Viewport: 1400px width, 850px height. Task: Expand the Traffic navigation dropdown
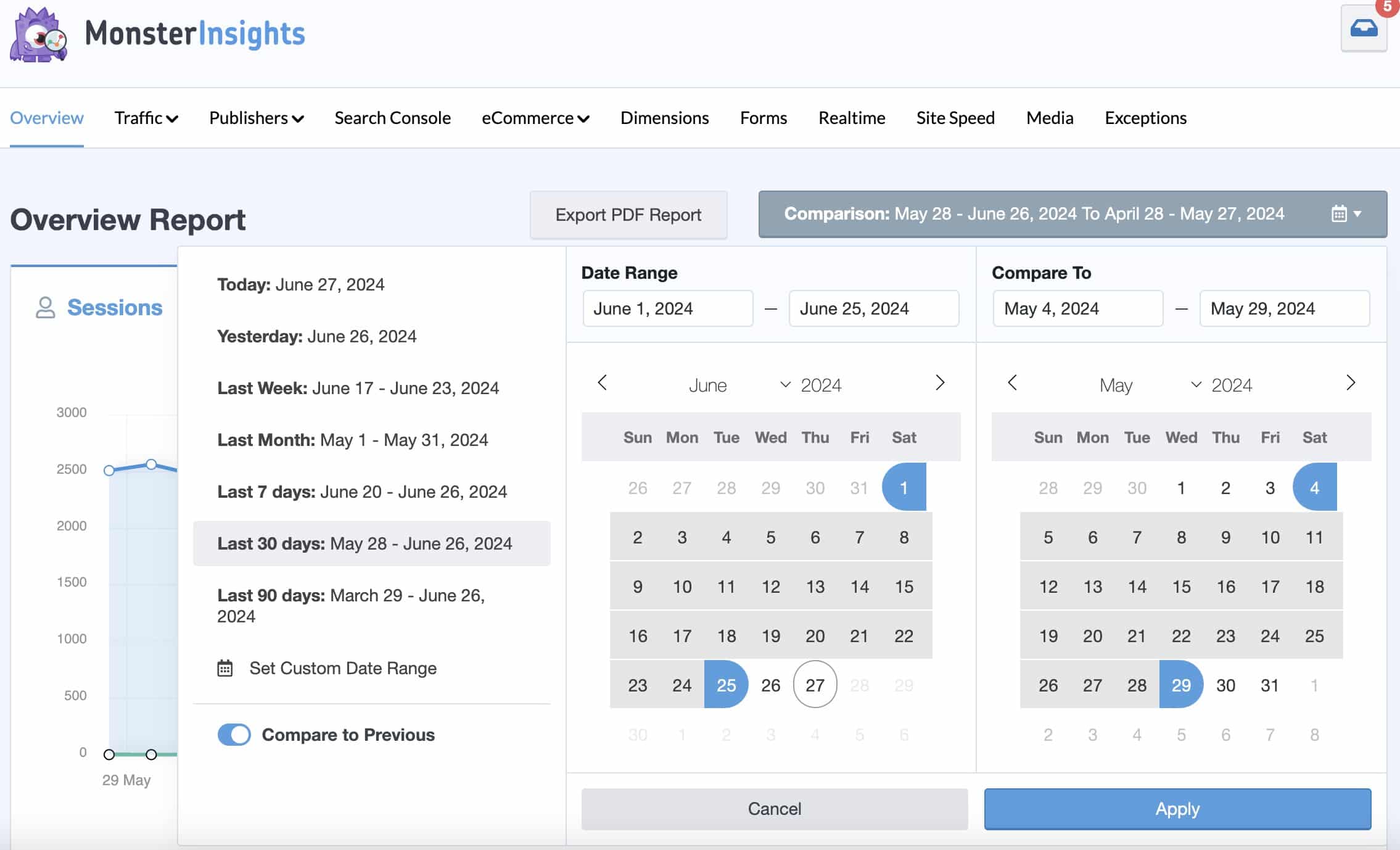(x=146, y=118)
